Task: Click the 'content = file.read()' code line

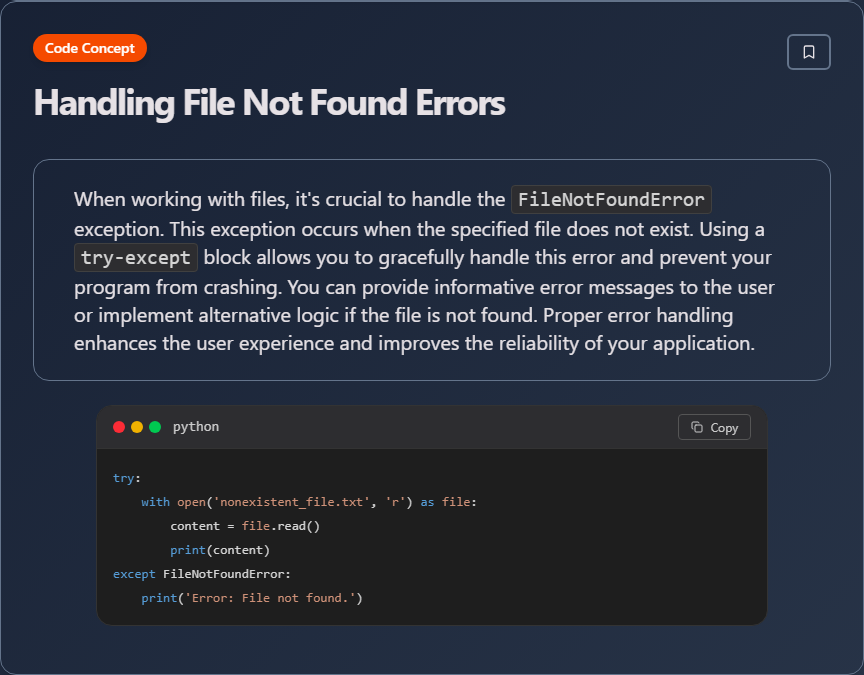Action: coord(245,526)
